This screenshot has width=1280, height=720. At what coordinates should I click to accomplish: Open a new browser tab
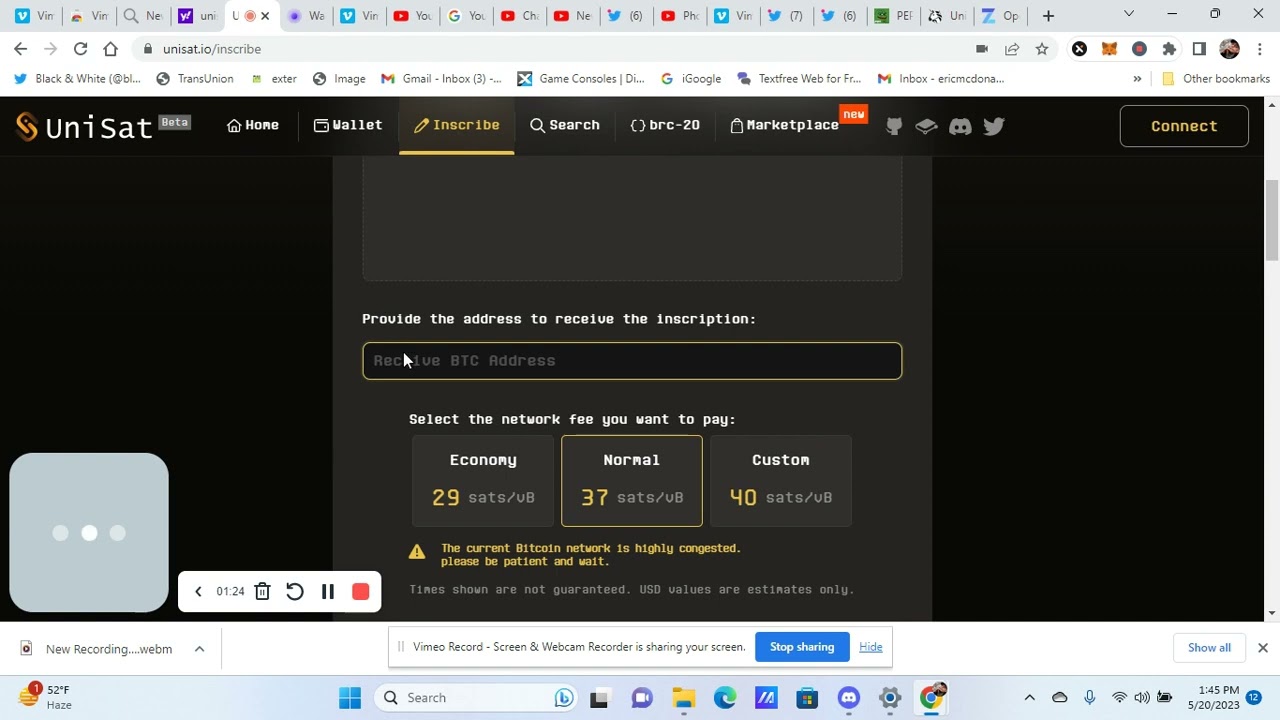coord(1048,16)
